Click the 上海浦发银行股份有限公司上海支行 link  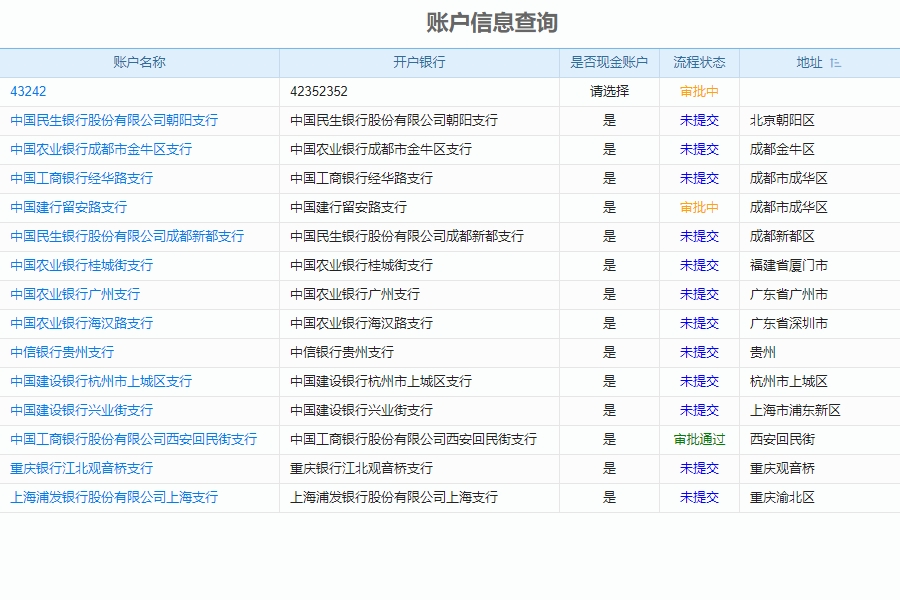click(116, 496)
